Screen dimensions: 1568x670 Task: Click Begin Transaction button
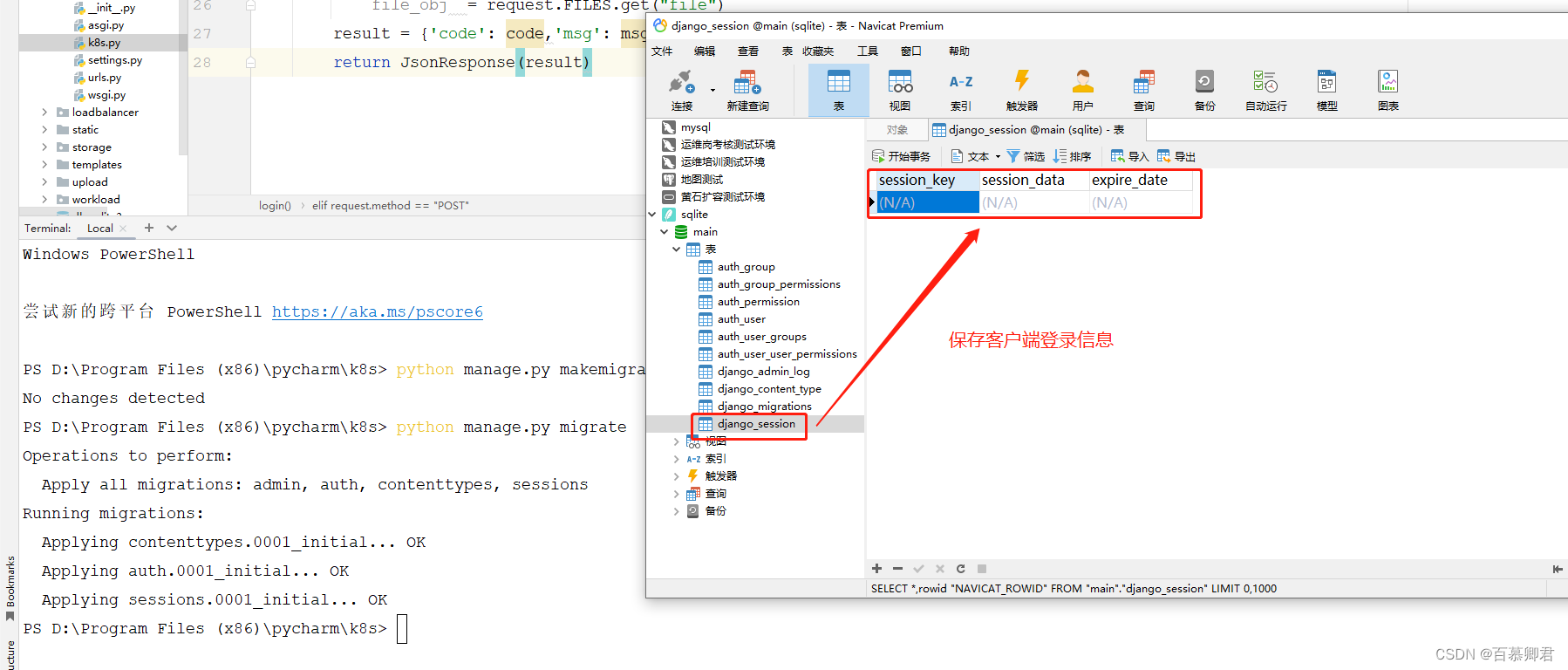[901, 156]
